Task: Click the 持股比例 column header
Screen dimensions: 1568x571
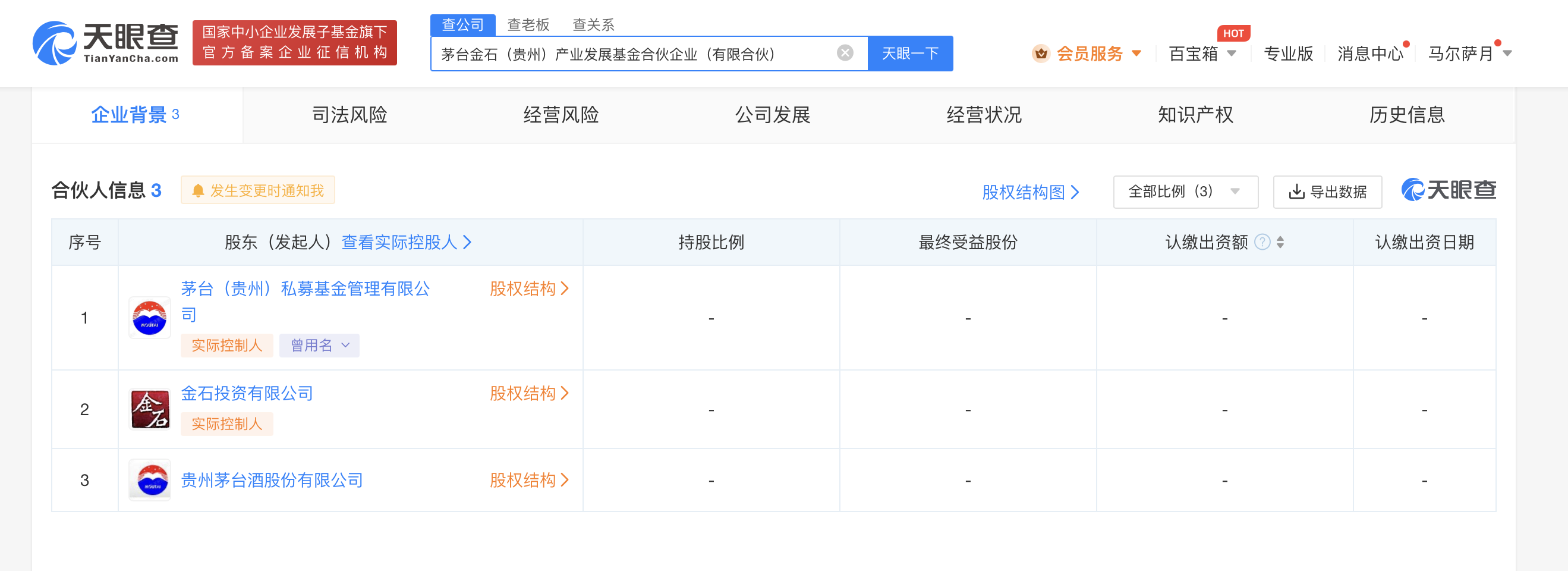Action: [711, 242]
